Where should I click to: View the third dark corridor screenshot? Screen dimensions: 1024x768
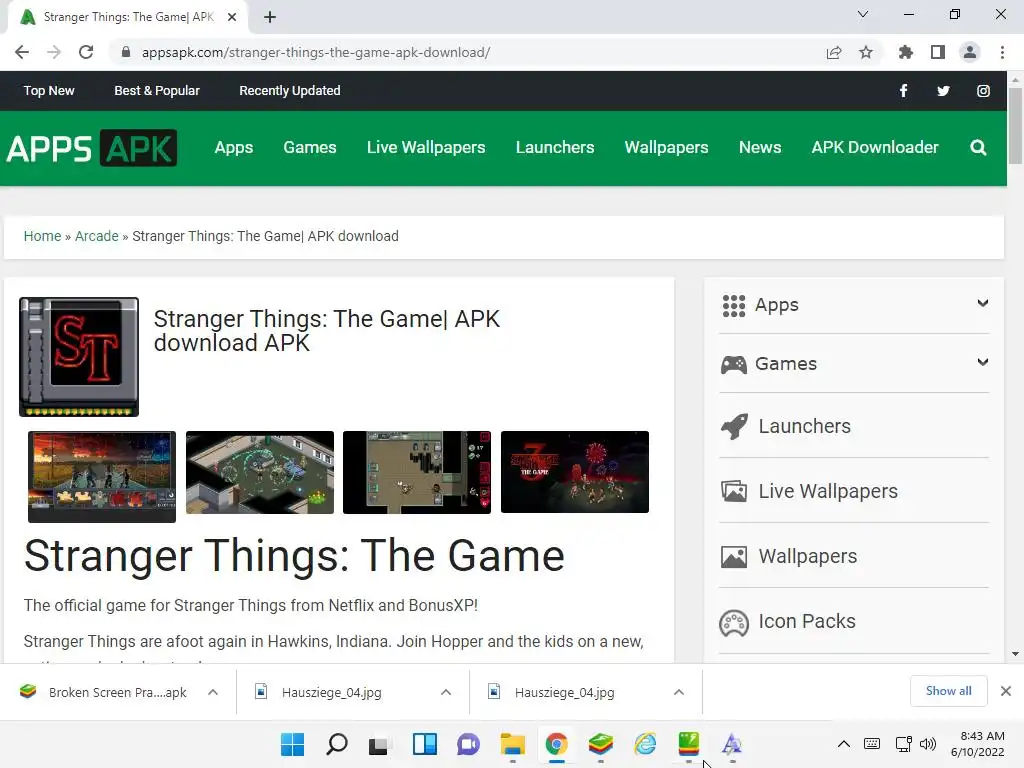(417, 472)
